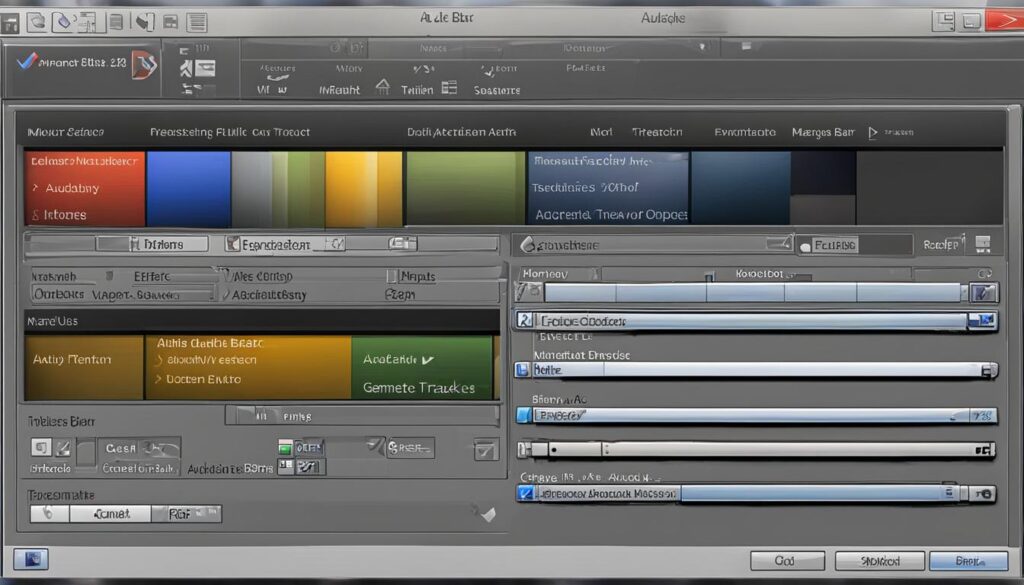Viewport: 1024px width, 585px height.
Task: Click the blue pen icon in the title toolbar
Action: [63, 22]
